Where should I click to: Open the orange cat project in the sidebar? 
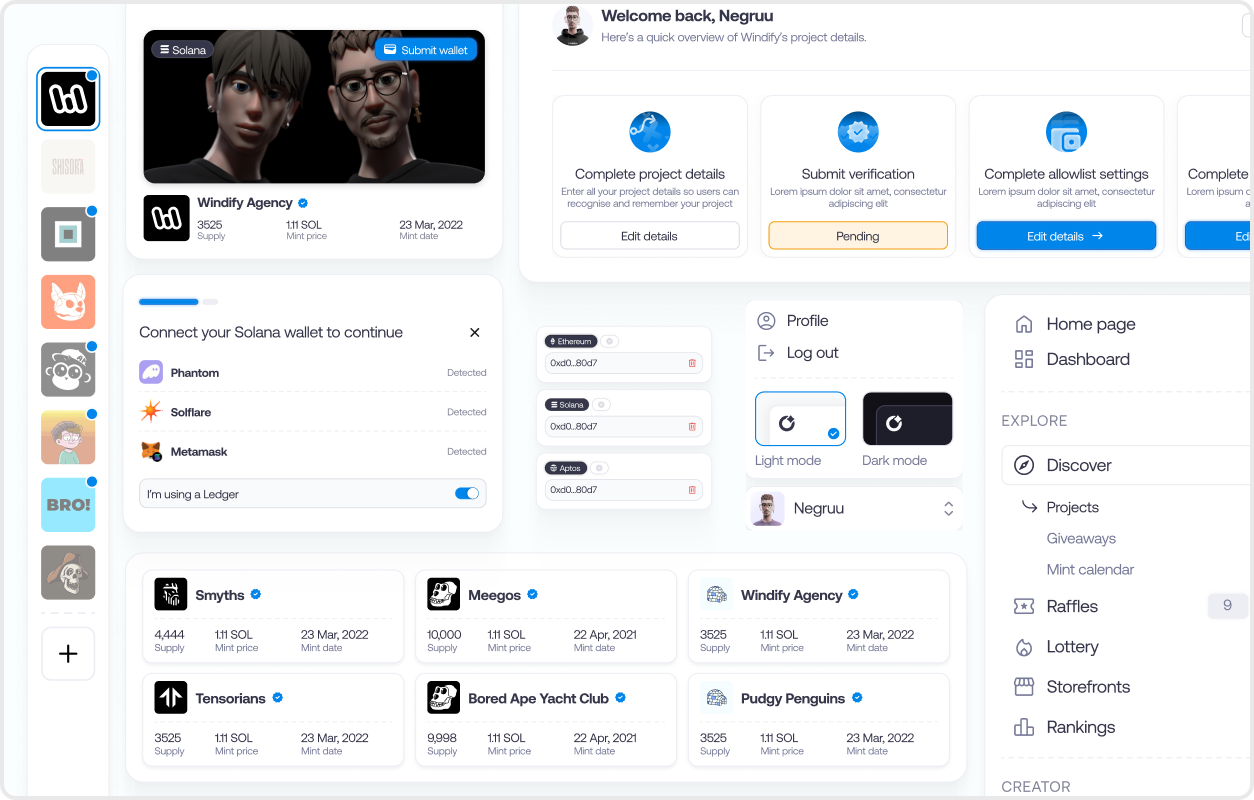click(x=68, y=302)
